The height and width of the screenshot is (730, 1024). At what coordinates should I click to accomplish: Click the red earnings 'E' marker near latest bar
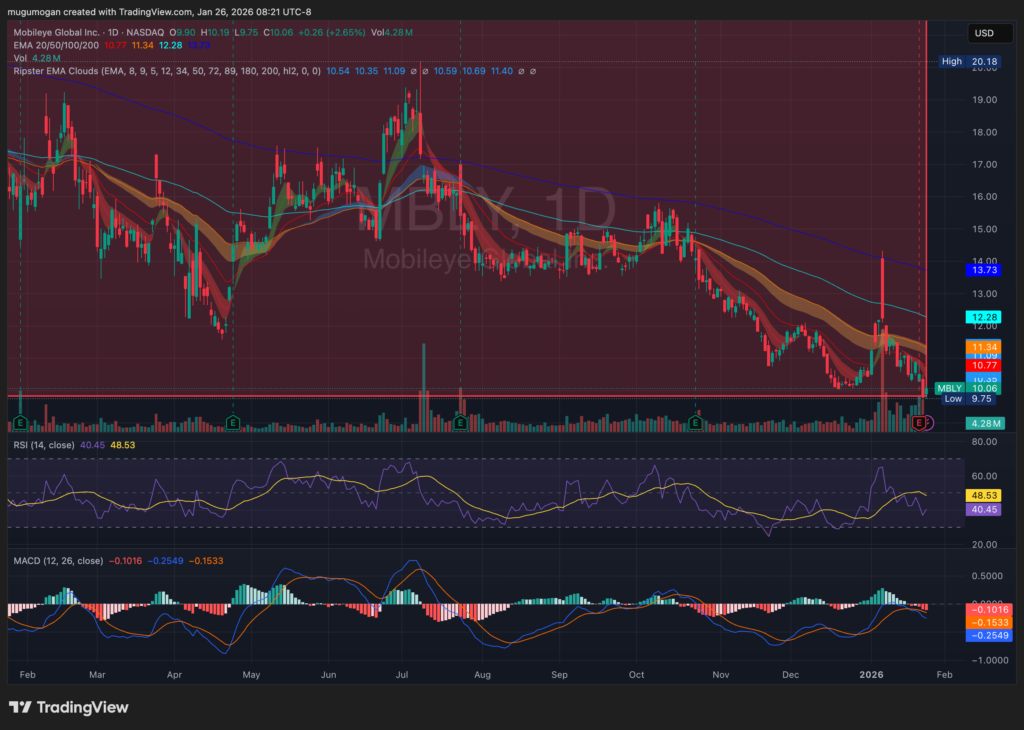pos(918,423)
